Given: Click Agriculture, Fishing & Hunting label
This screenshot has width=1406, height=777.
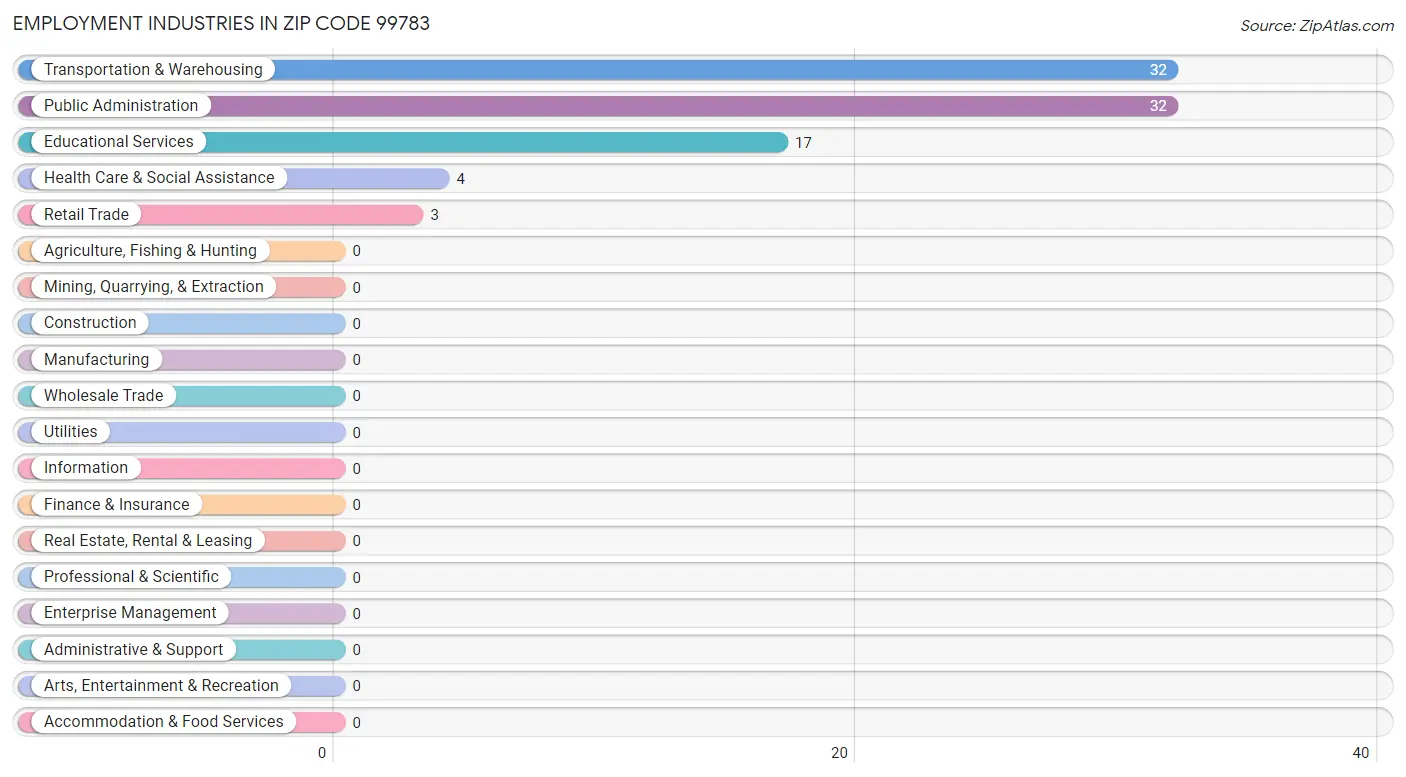Looking at the screenshot, I should click(150, 251).
